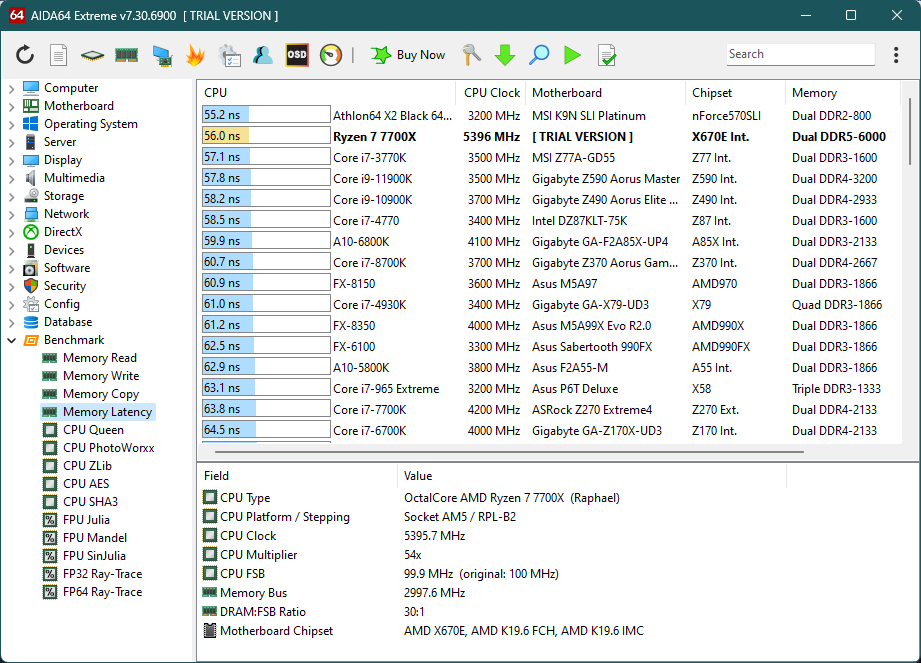Click the results checkmark document icon
This screenshot has height=663, width=921.
point(606,55)
